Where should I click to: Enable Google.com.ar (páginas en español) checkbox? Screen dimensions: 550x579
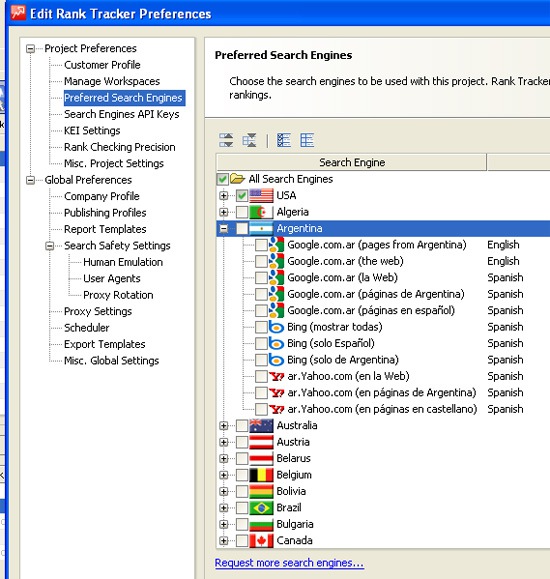(261, 311)
